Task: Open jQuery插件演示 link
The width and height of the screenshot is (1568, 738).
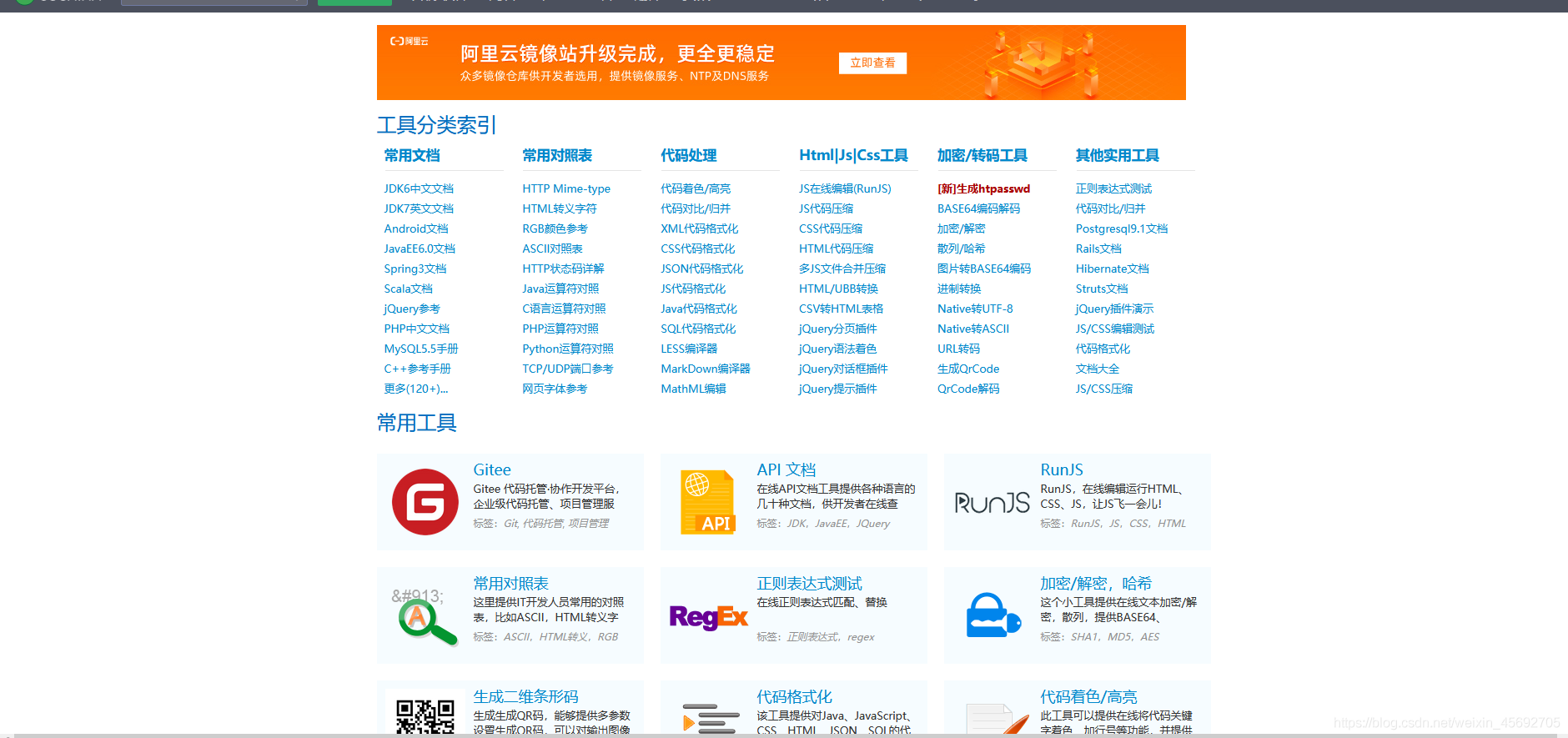Action: (1115, 309)
